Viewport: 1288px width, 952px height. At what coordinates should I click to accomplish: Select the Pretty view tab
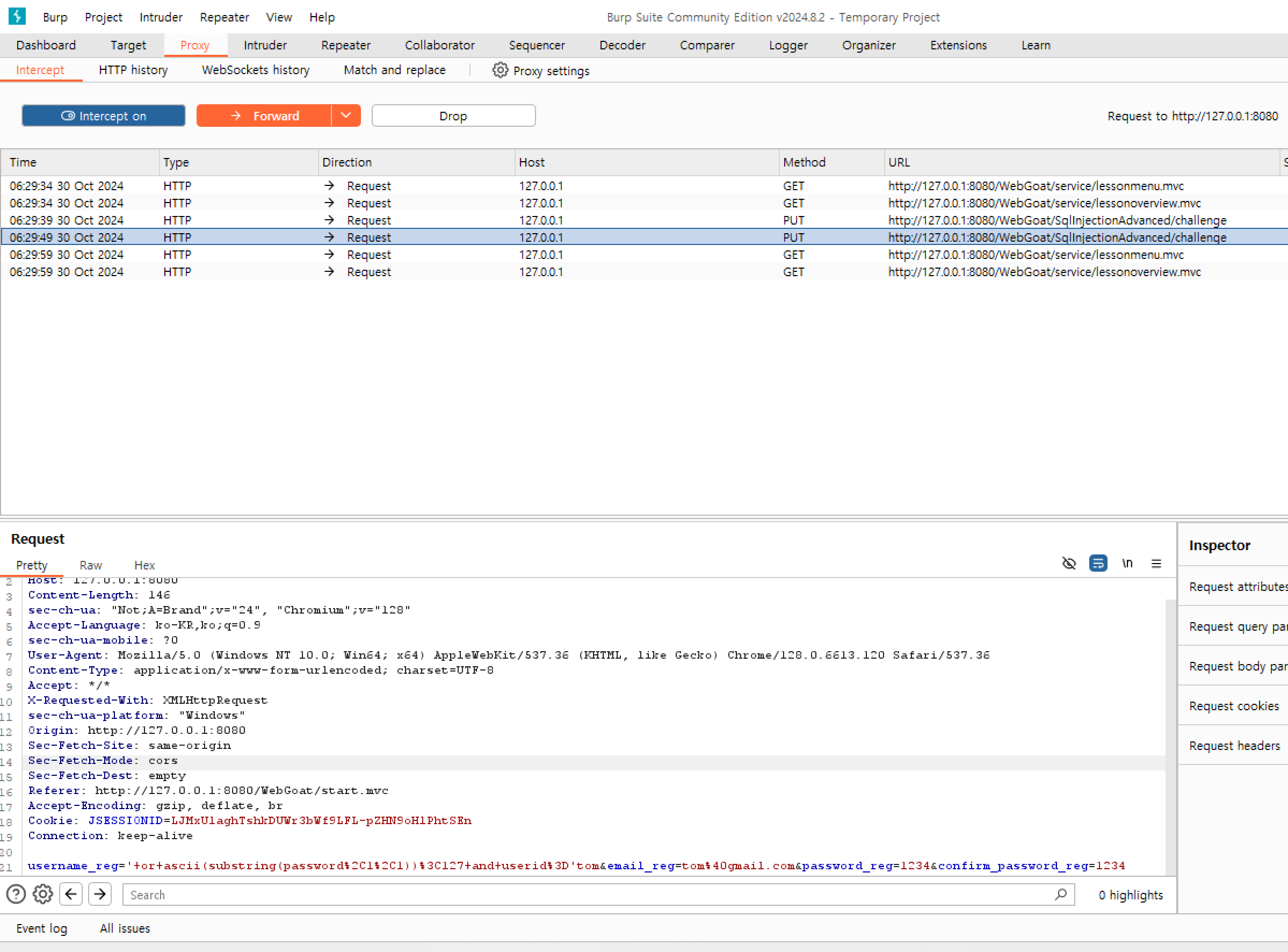pos(32,565)
